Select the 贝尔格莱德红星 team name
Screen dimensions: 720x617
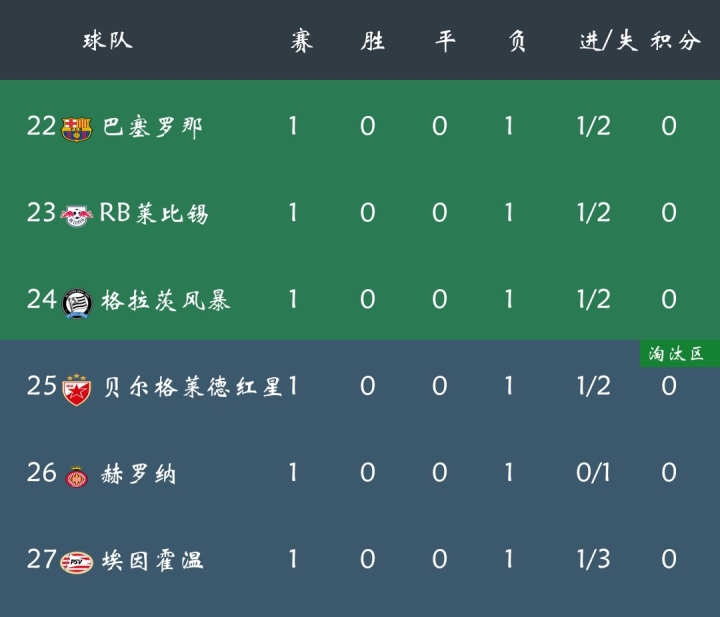193,387
